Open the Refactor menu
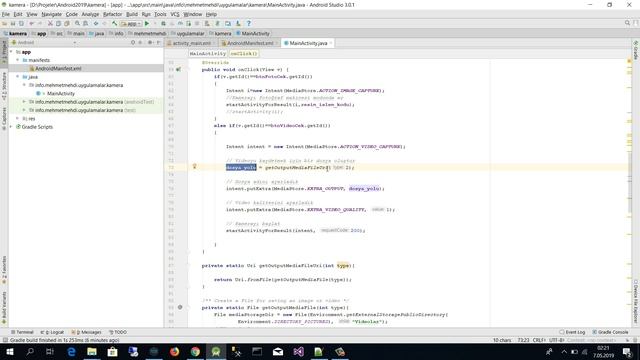 (112, 14)
